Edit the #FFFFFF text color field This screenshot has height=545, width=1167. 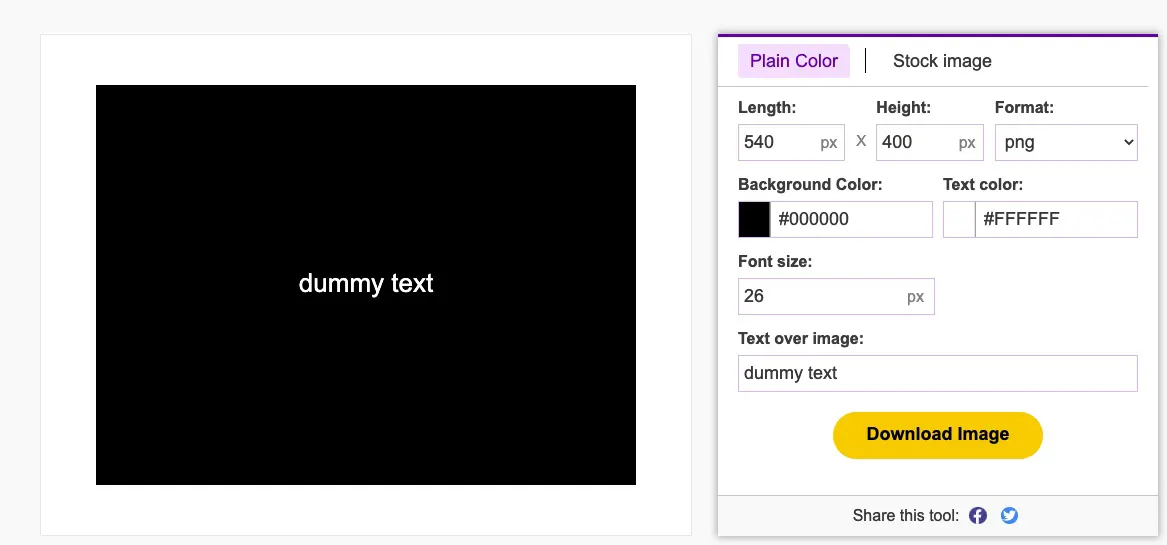(x=1056, y=220)
